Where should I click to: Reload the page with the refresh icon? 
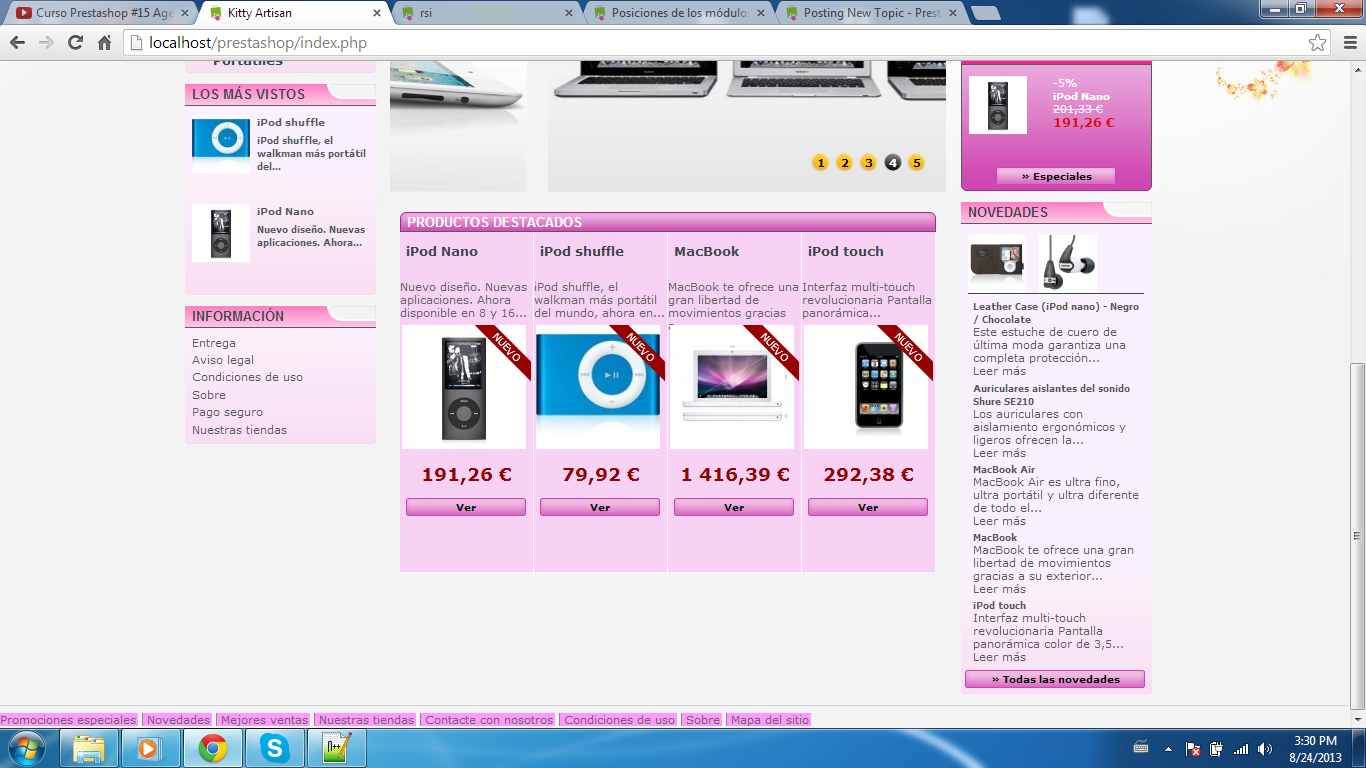point(75,43)
